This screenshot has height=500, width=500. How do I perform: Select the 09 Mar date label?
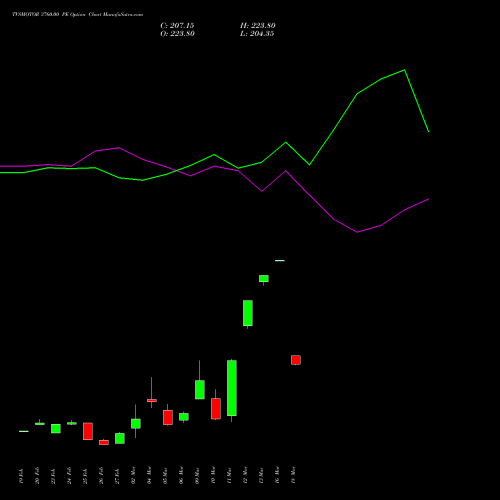pyautogui.click(x=197, y=476)
